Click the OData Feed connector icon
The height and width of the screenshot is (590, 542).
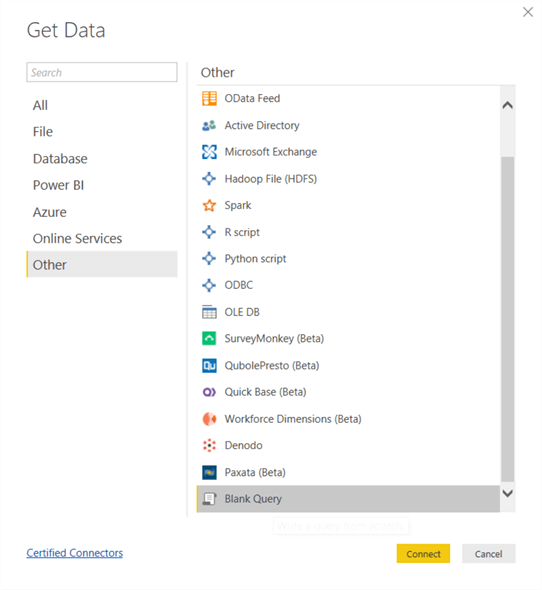pos(209,99)
